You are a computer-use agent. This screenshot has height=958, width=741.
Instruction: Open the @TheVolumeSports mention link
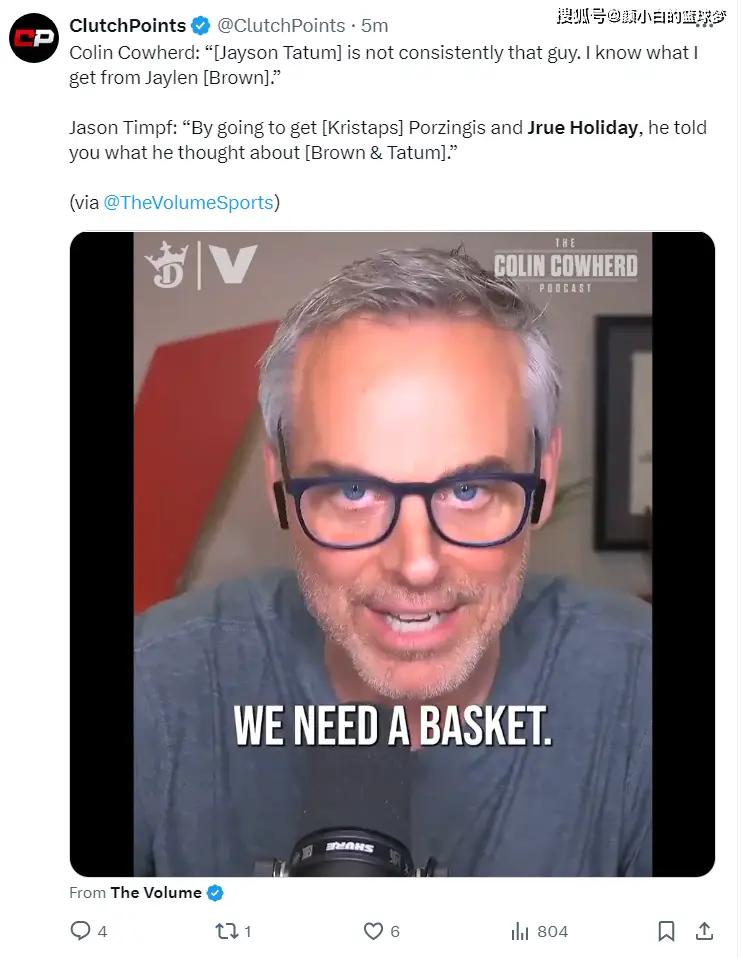coord(188,202)
